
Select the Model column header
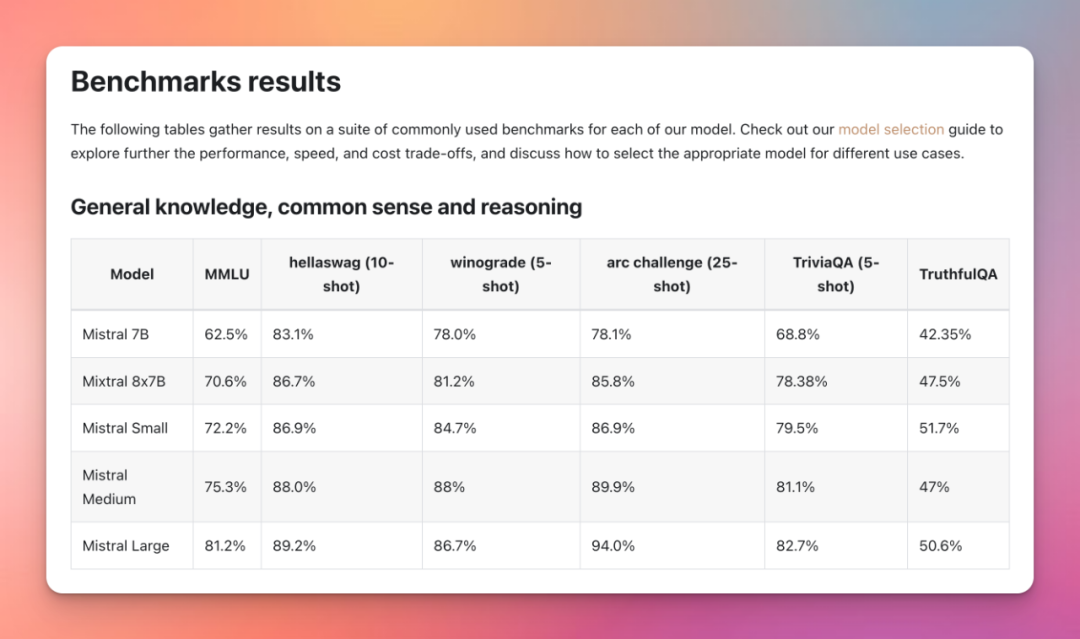[x=132, y=274]
